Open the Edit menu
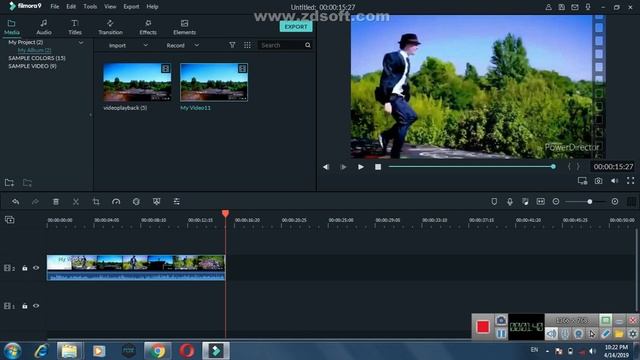The height and width of the screenshot is (360, 640). coord(71,7)
